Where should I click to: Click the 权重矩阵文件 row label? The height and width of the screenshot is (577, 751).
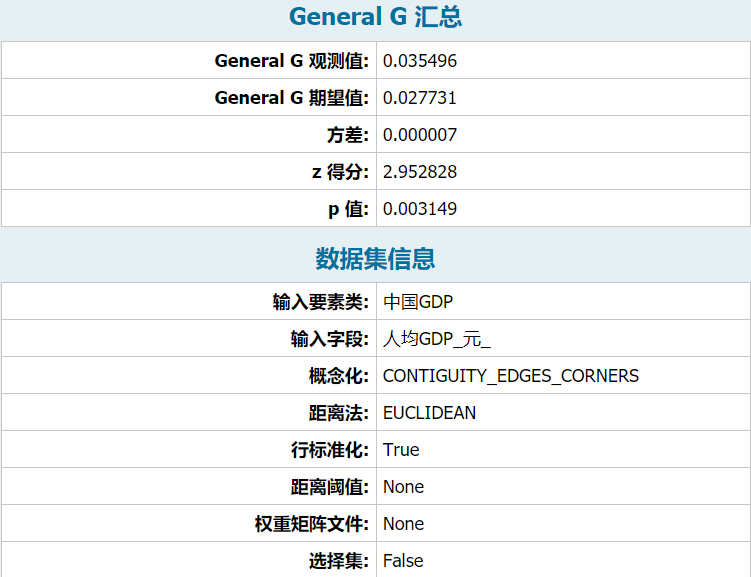tap(312, 524)
